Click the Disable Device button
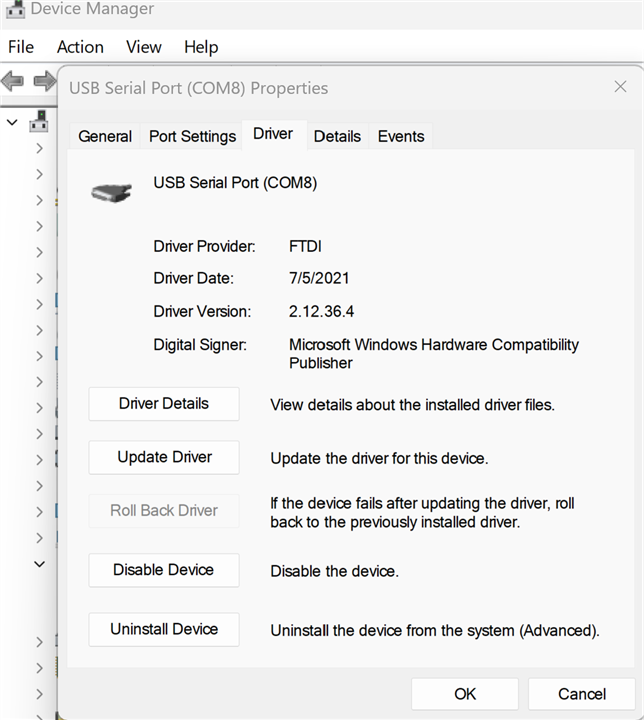 click(164, 570)
